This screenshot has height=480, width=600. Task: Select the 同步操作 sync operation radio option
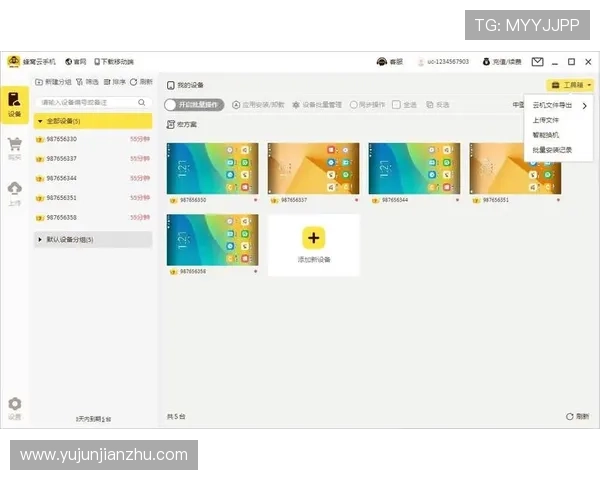click(x=353, y=104)
